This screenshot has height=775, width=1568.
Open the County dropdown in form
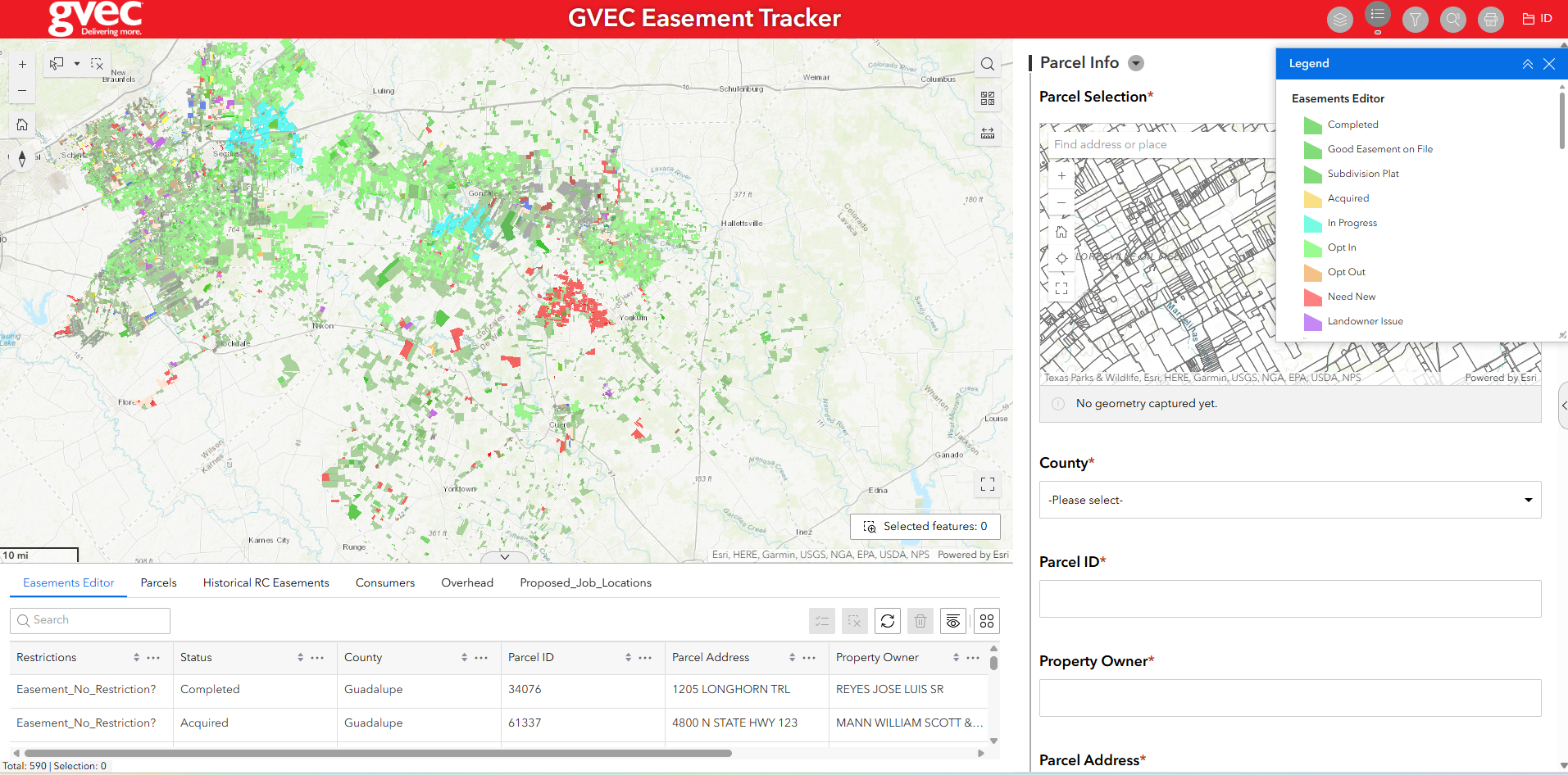(x=1290, y=500)
